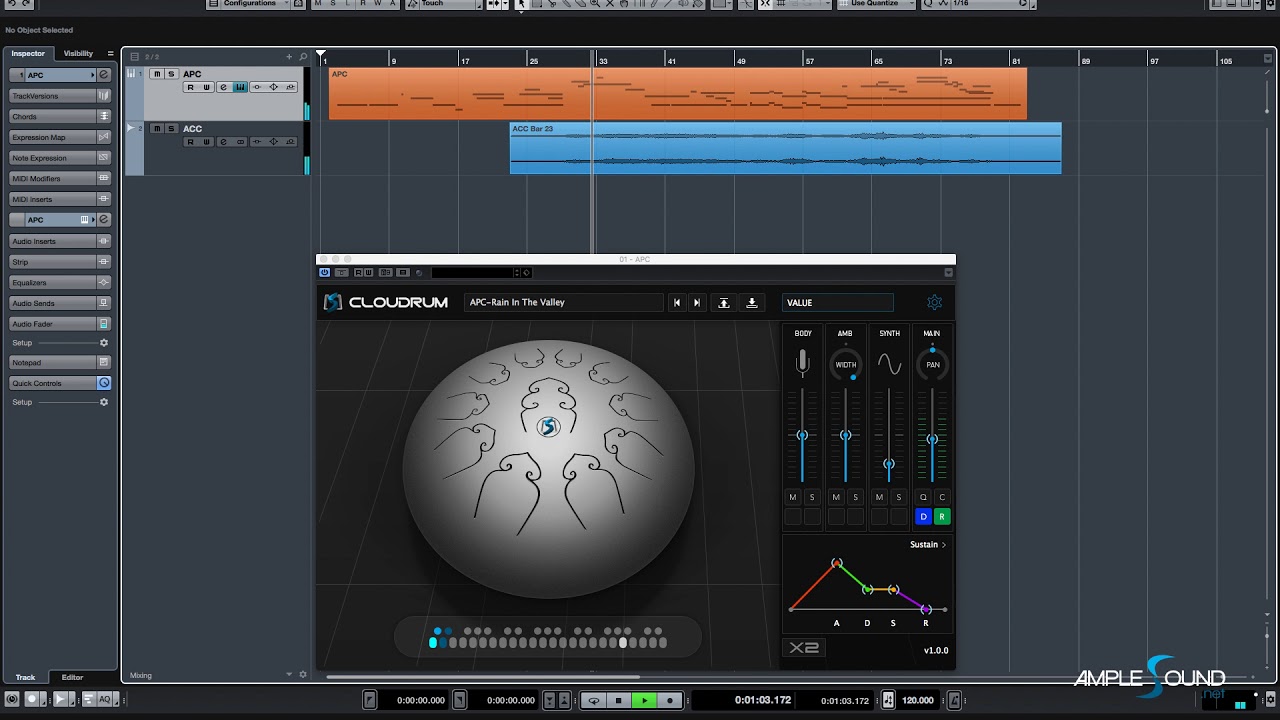Open the plugin window options dropdown arrow

pos(948,272)
